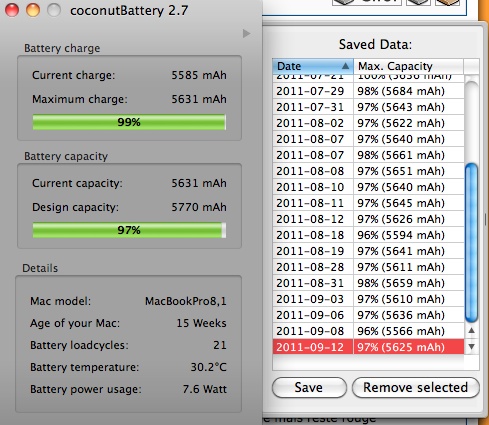Image resolution: width=489 pixels, height=425 pixels.
Task: Click the Saved Data heading
Action: coord(375,44)
